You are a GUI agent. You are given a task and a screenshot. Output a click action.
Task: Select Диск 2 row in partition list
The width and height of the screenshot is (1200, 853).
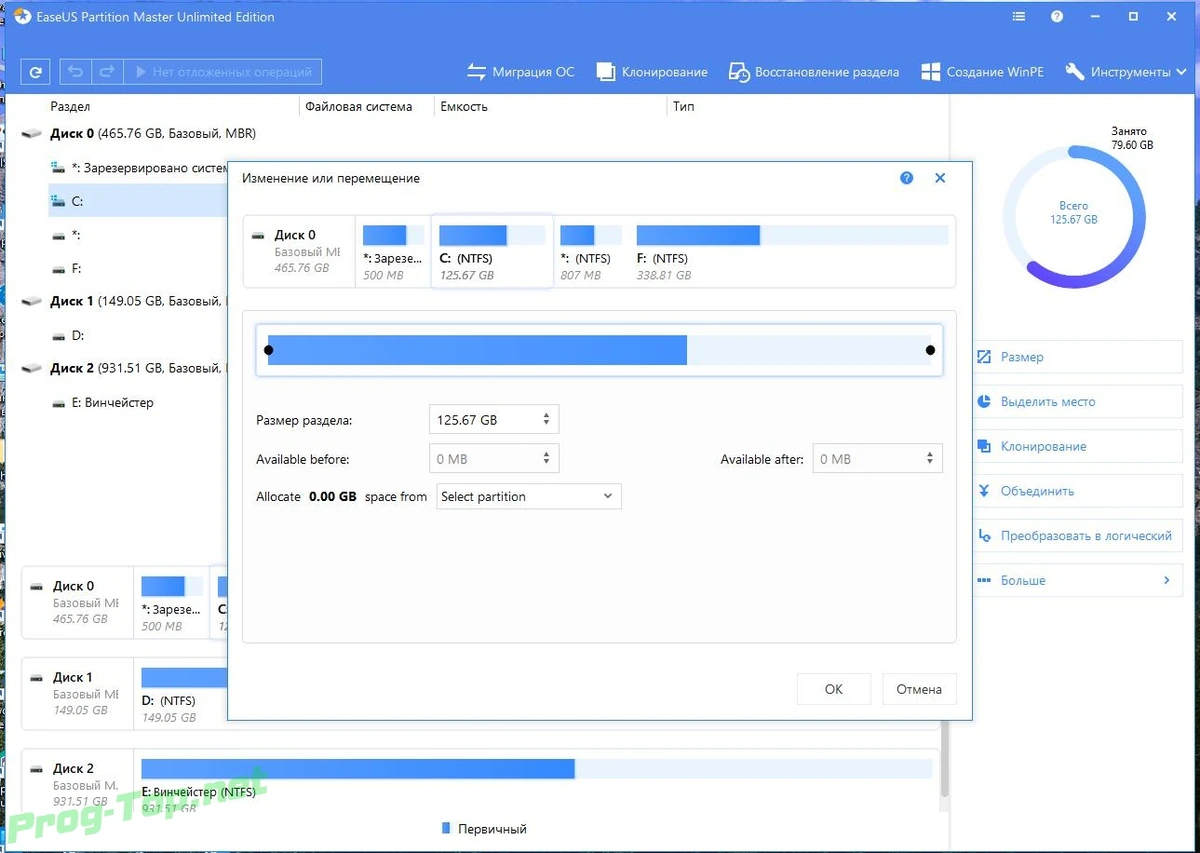coord(125,368)
